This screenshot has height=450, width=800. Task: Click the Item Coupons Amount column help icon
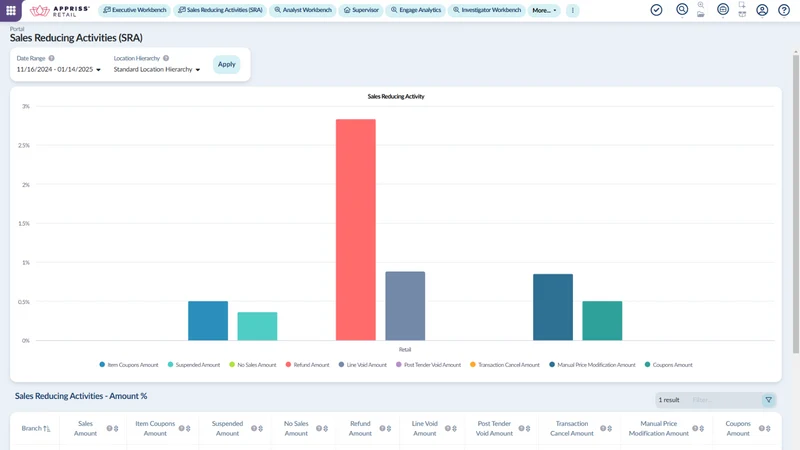[x=181, y=429]
